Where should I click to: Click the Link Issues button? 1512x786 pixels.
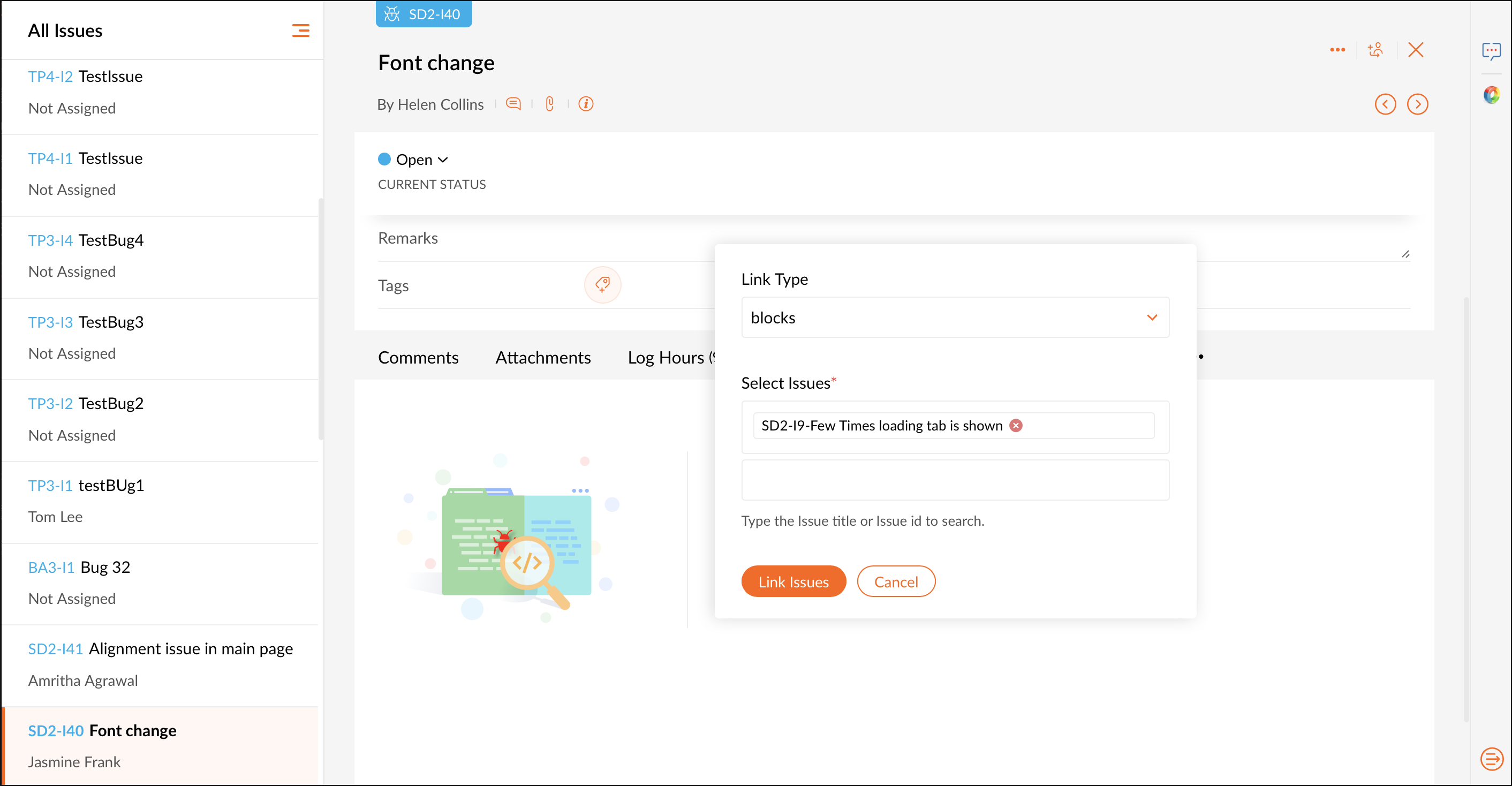(x=793, y=581)
